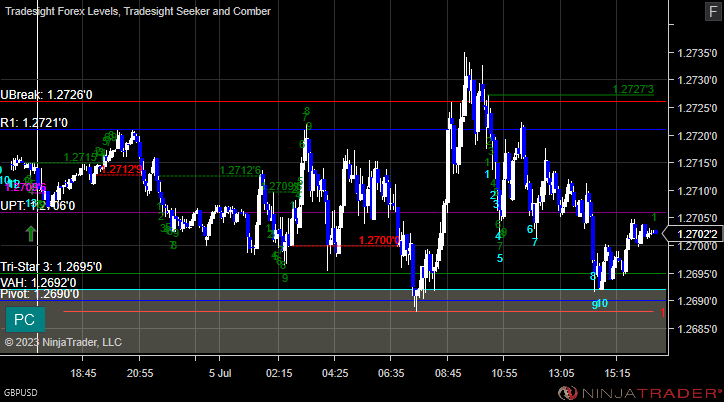The width and height of the screenshot is (724, 402).
Task: Select the UPT: 1.2706'0 level label
Action: coord(37,206)
